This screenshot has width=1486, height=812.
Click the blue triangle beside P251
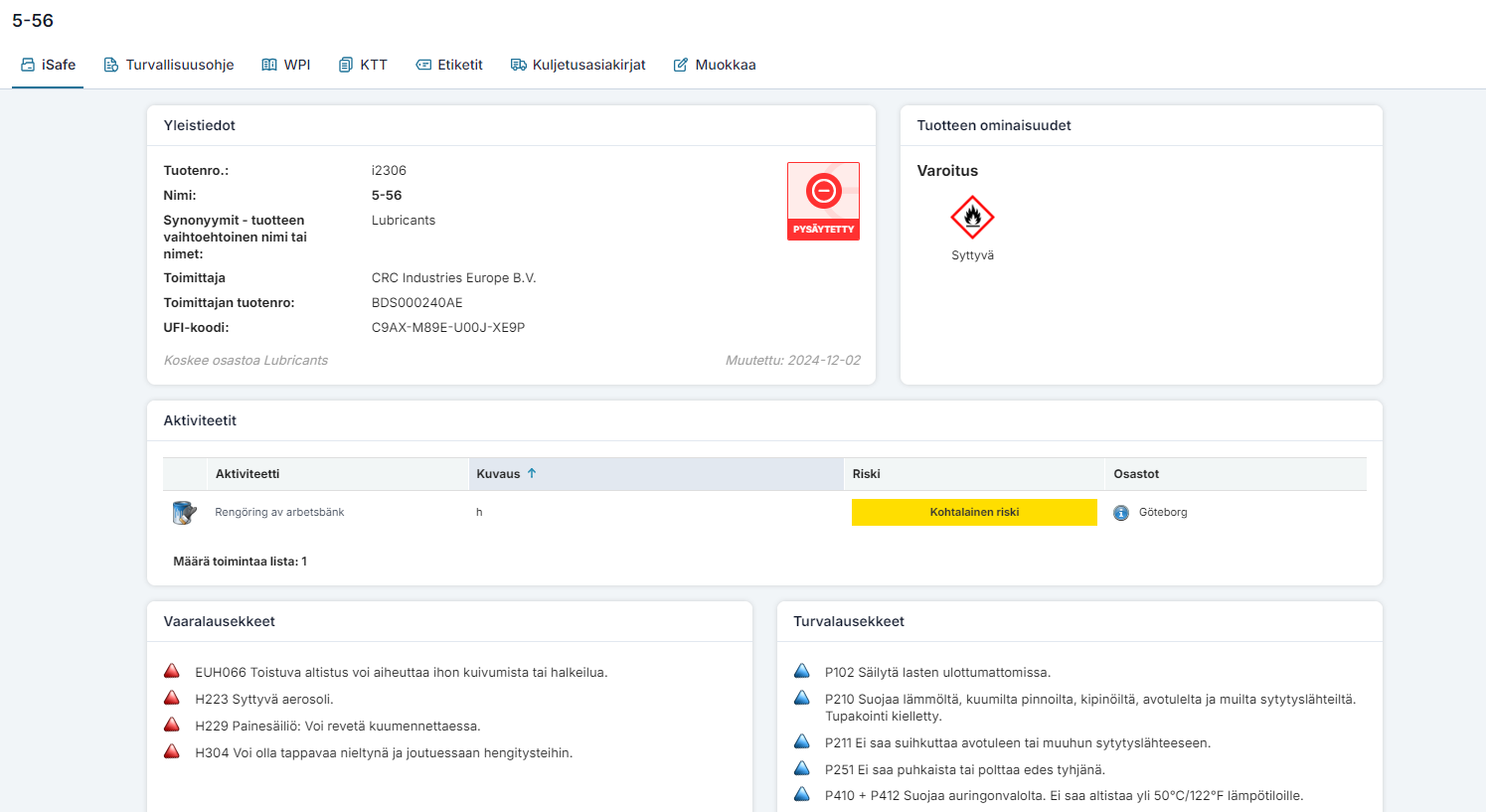(x=802, y=768)
